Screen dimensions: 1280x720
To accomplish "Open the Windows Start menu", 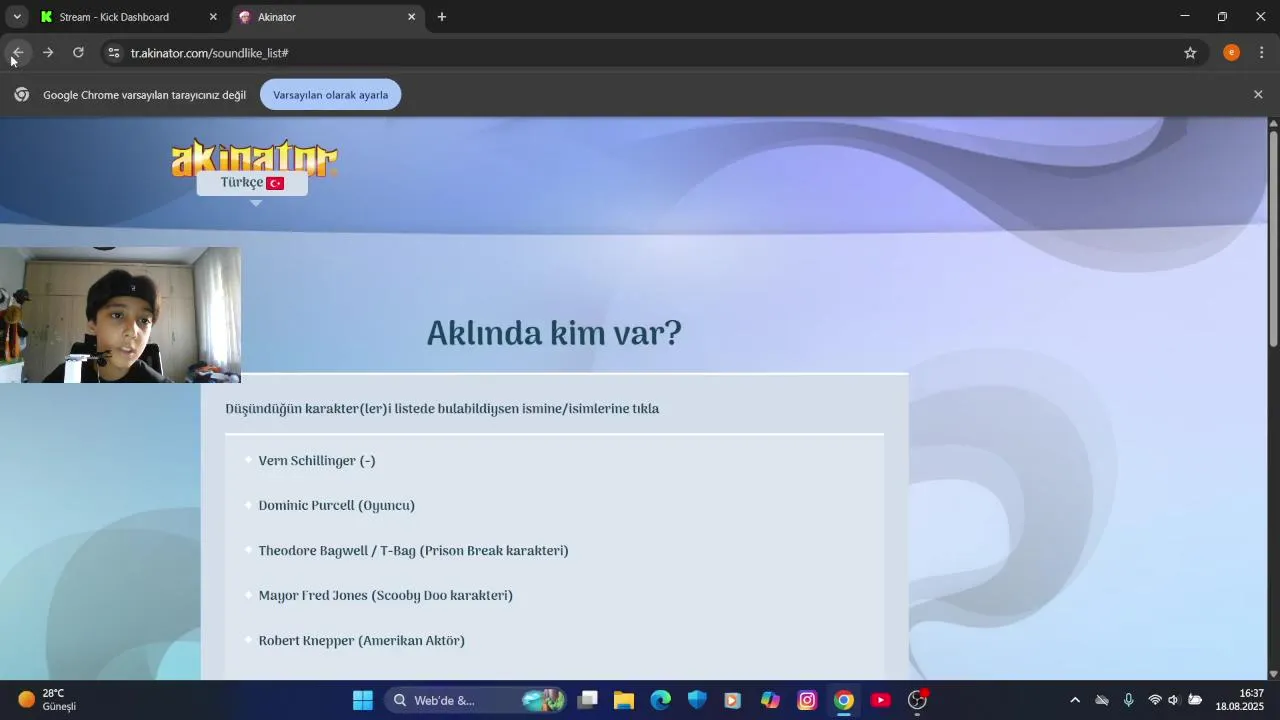I will point(363,700).
